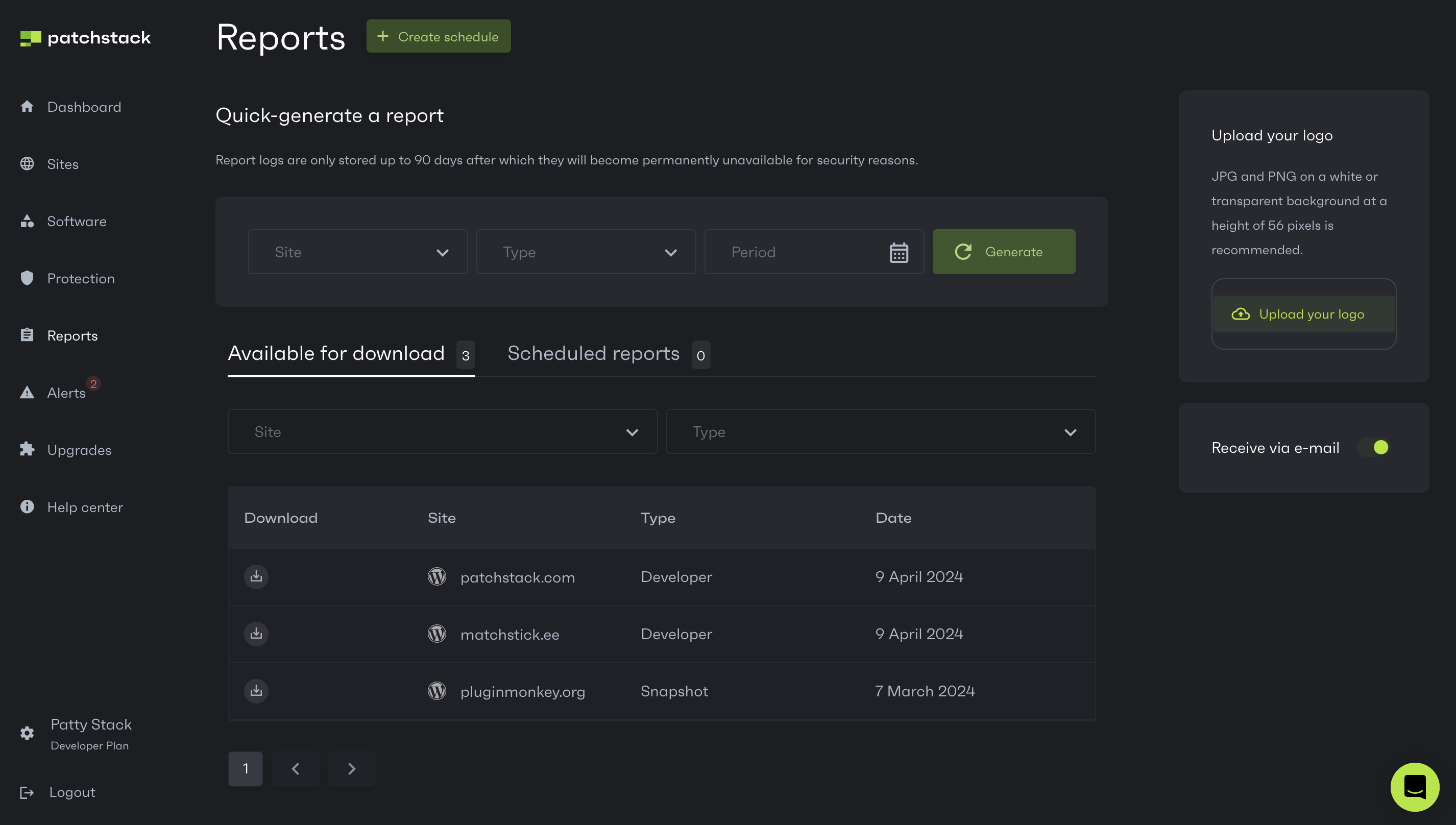Image resolution: width=1456 pixels, height=825 pixels.
Task: Click the settings gear beside Patty Stack
Action: [27, 733]
